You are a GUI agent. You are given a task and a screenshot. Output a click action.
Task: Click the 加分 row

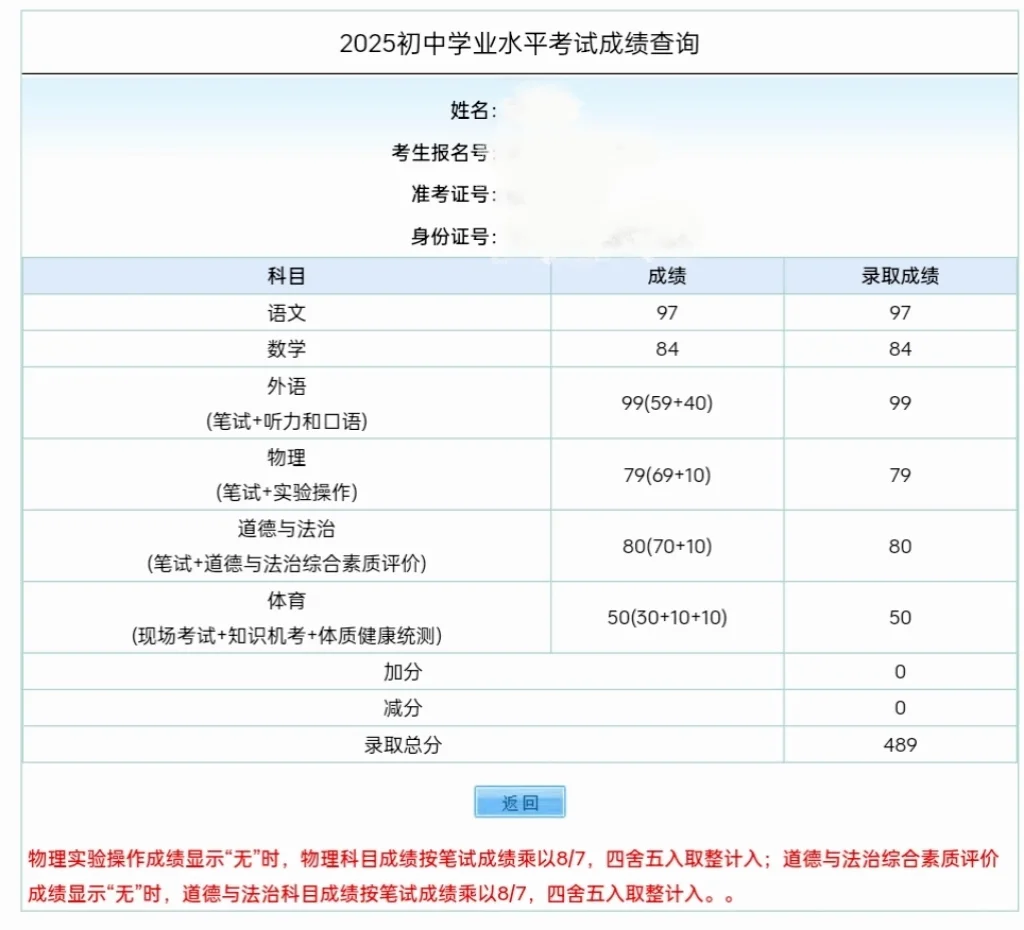400,672
